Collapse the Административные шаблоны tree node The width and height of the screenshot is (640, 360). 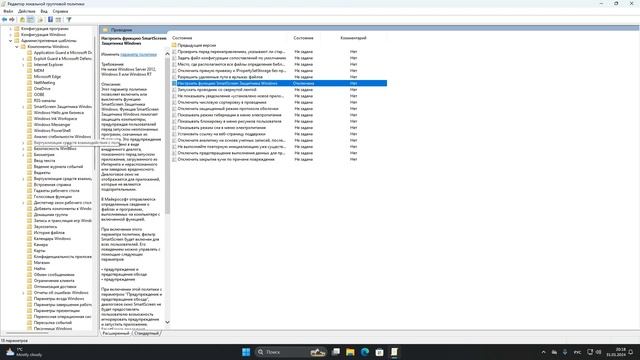[x=11, y=41]
